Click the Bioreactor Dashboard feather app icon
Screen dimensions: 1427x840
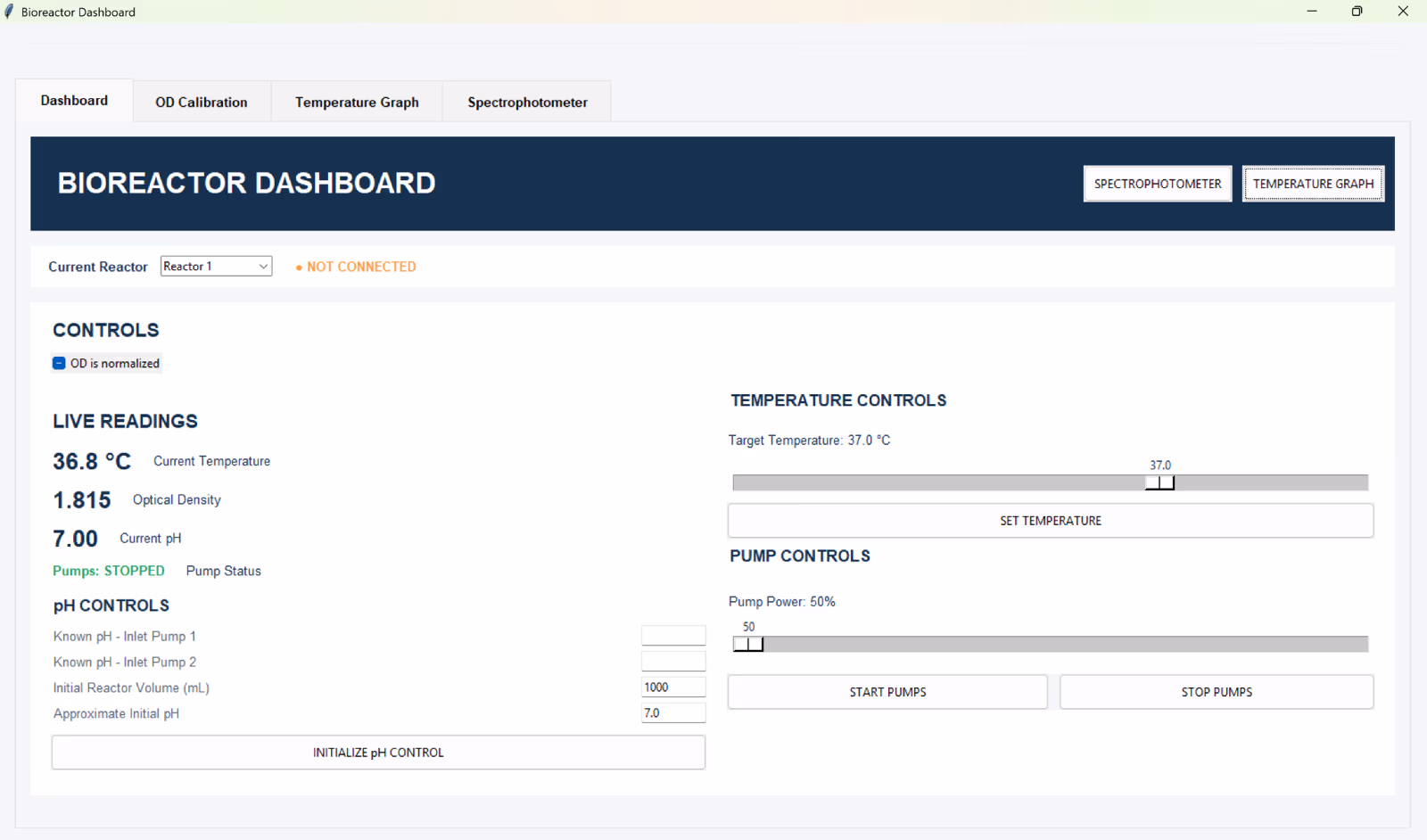(9, 12)
